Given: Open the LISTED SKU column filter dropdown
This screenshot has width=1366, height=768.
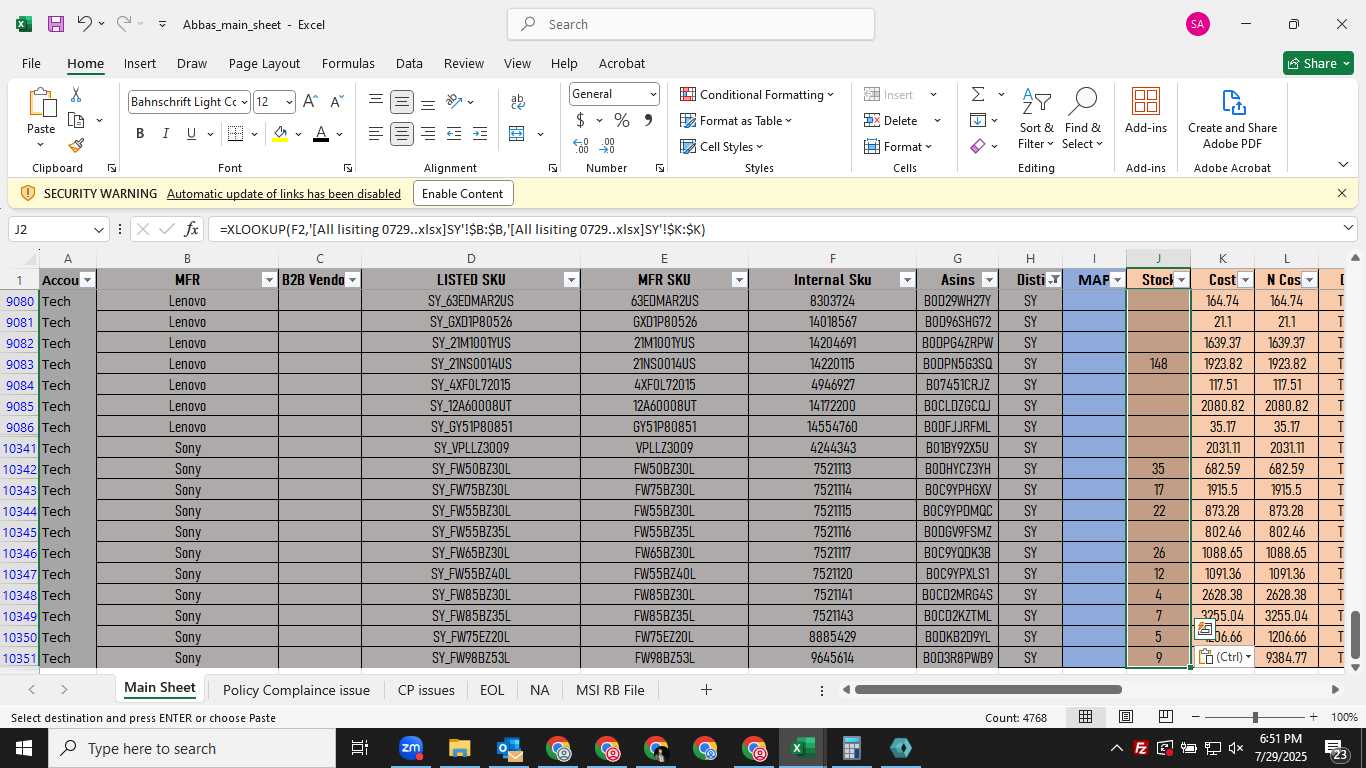Looking at the screenshot, I should (571, 280).
